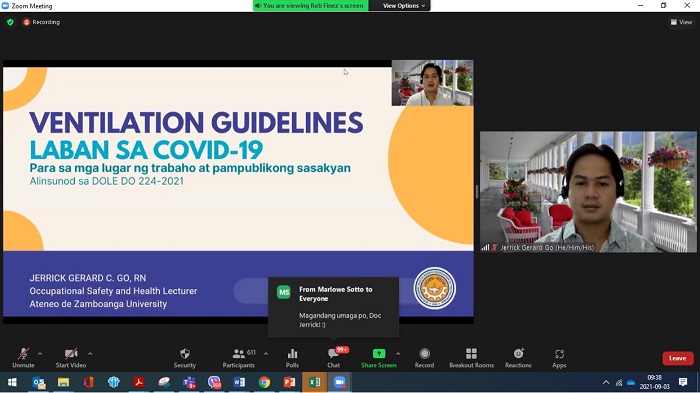Open the OneDrive tray icon
This screenshot has height=393, width=700.
(x=631, y=382)
